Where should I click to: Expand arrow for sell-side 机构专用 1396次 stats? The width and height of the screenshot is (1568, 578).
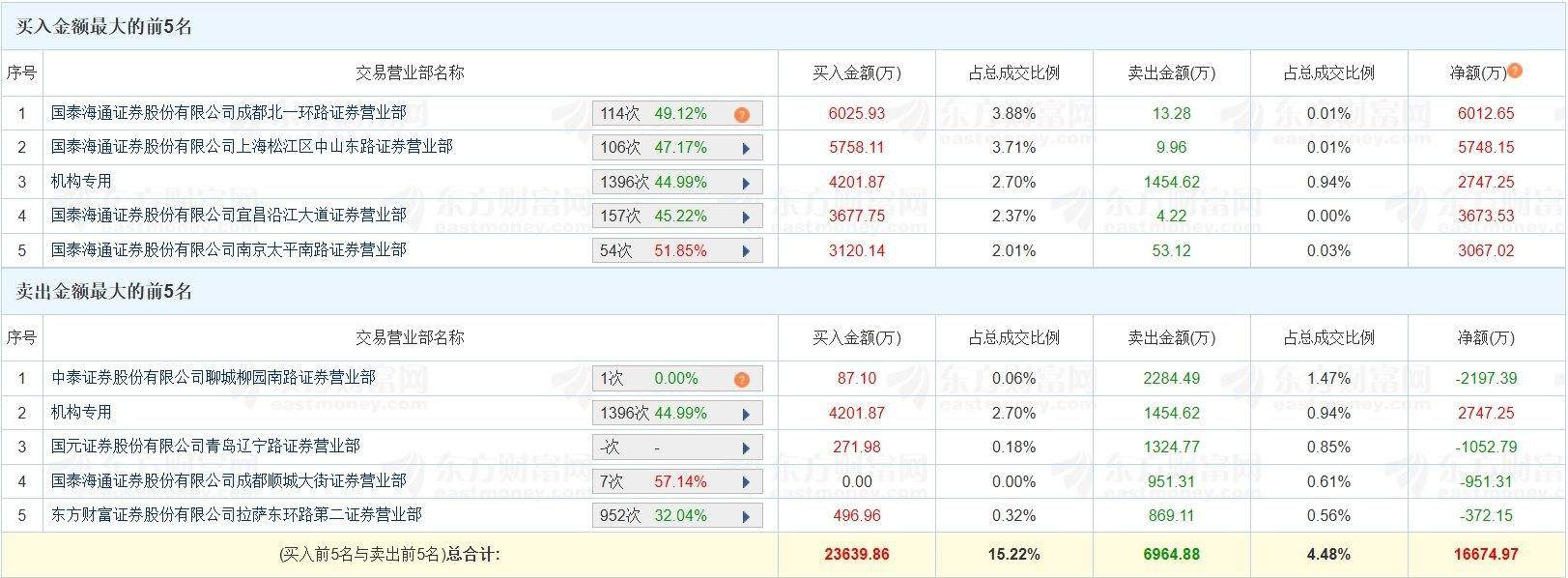(746, 415)
